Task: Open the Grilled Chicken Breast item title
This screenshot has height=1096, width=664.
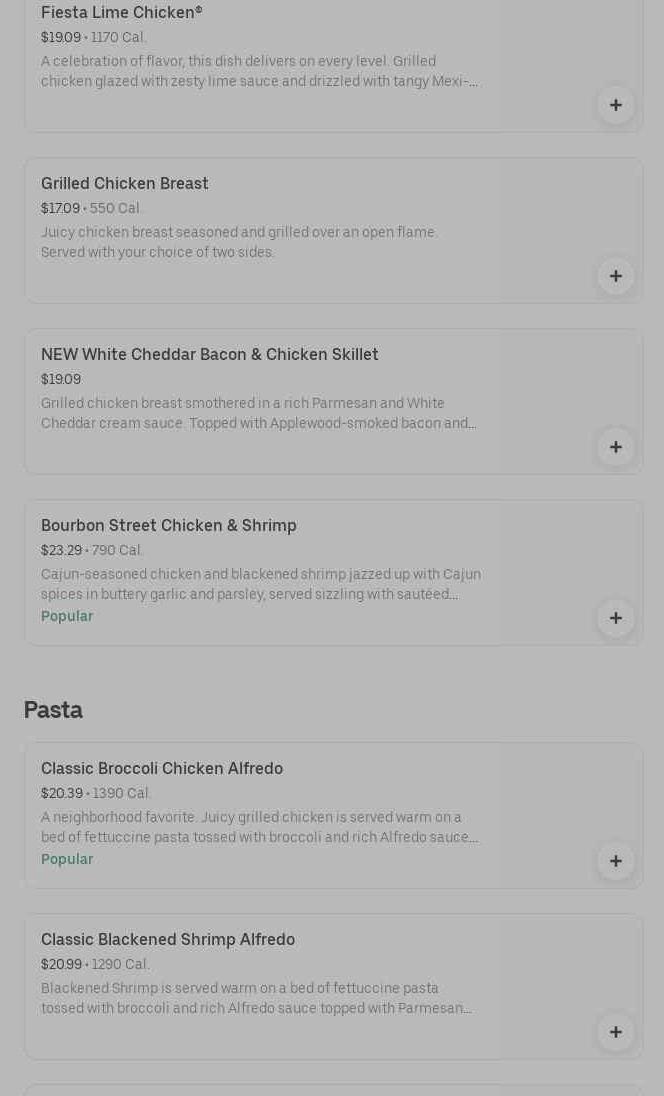Action: click(x=125, y=184)
